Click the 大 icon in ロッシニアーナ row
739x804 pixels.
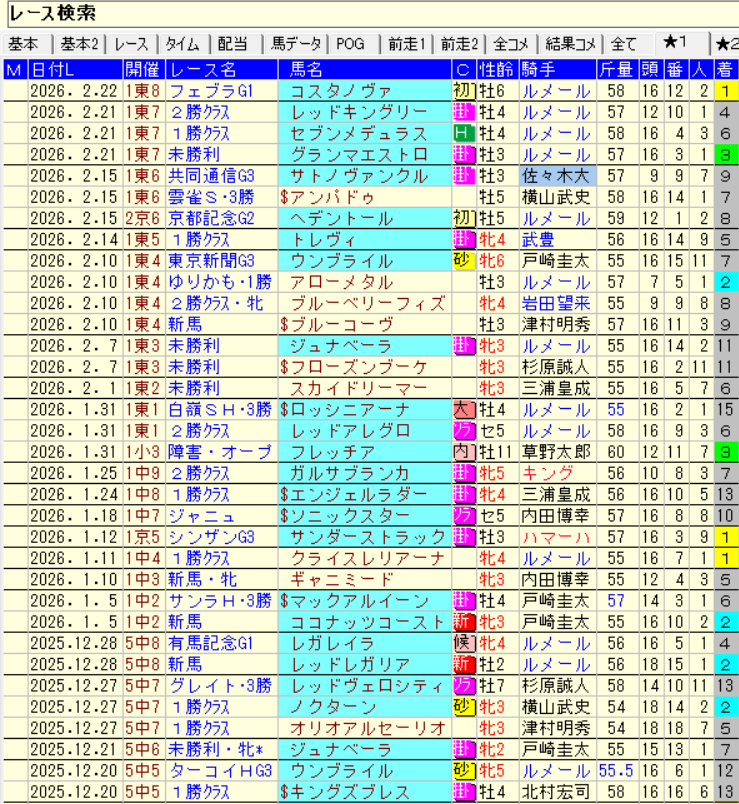click(464, 410)
